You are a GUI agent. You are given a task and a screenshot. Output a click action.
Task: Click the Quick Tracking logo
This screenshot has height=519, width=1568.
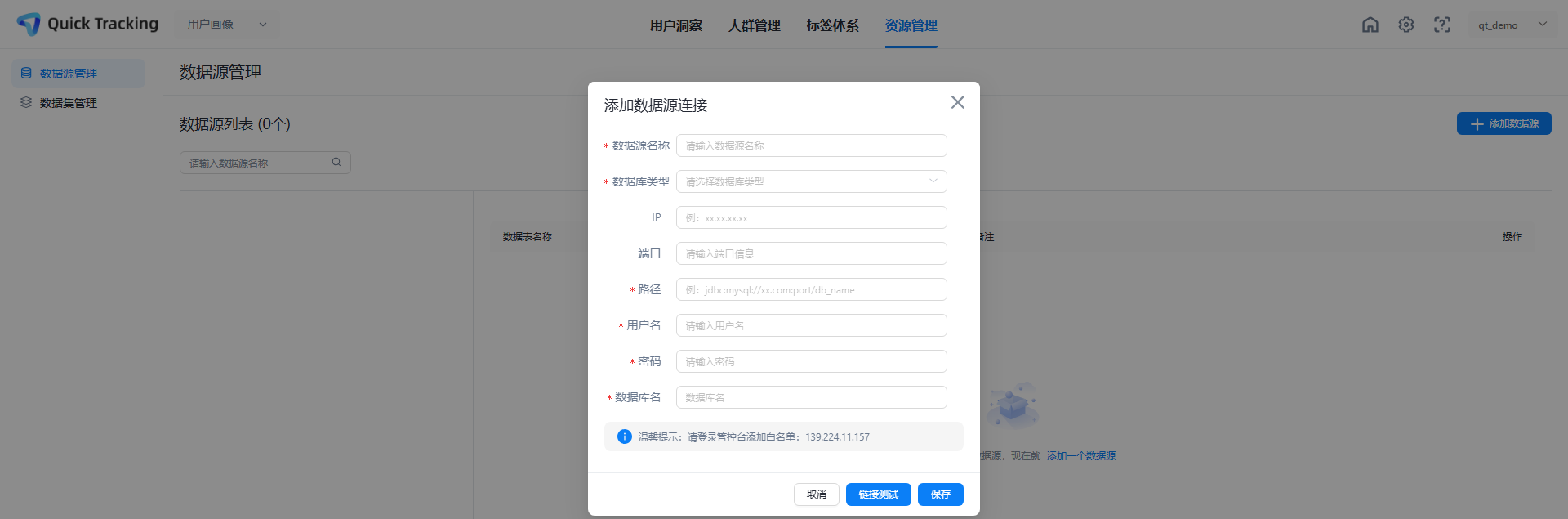click(87, 25)
